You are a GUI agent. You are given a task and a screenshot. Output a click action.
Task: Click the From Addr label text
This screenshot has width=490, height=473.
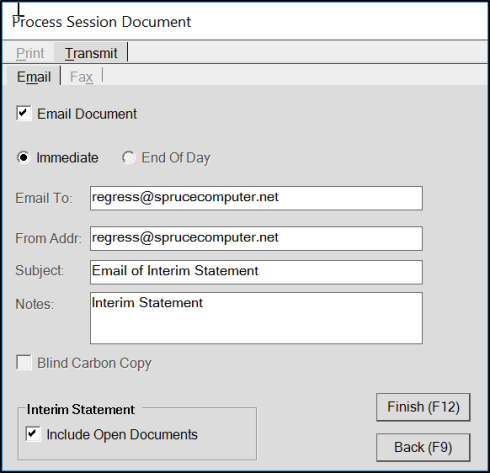click(48, 238)
